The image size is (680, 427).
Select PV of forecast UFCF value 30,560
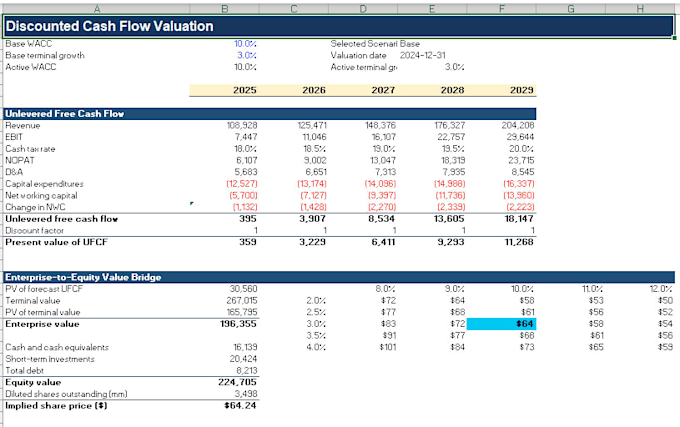243,289
